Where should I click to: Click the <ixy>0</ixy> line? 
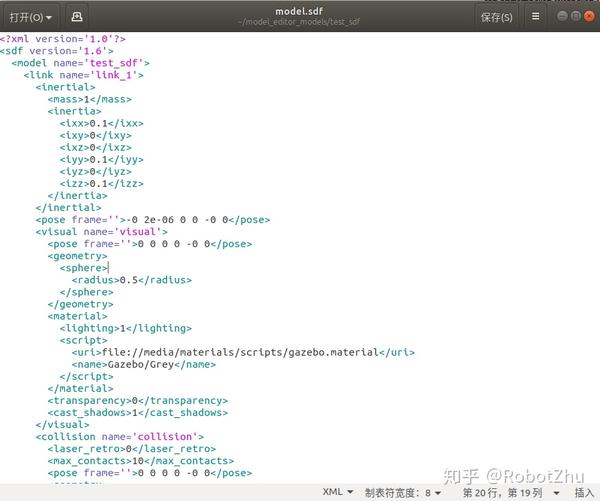tap(96, 135)
